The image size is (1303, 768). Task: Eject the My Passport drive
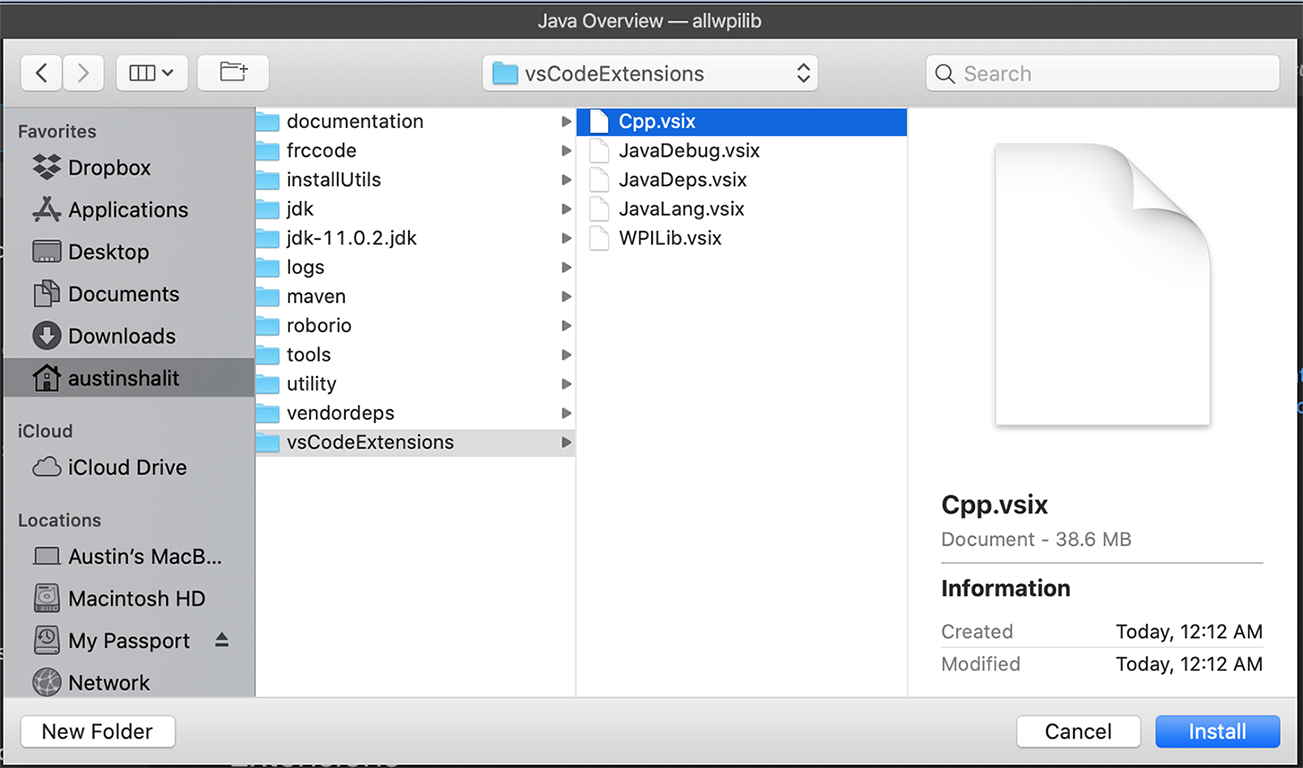[x=222, y=640]
